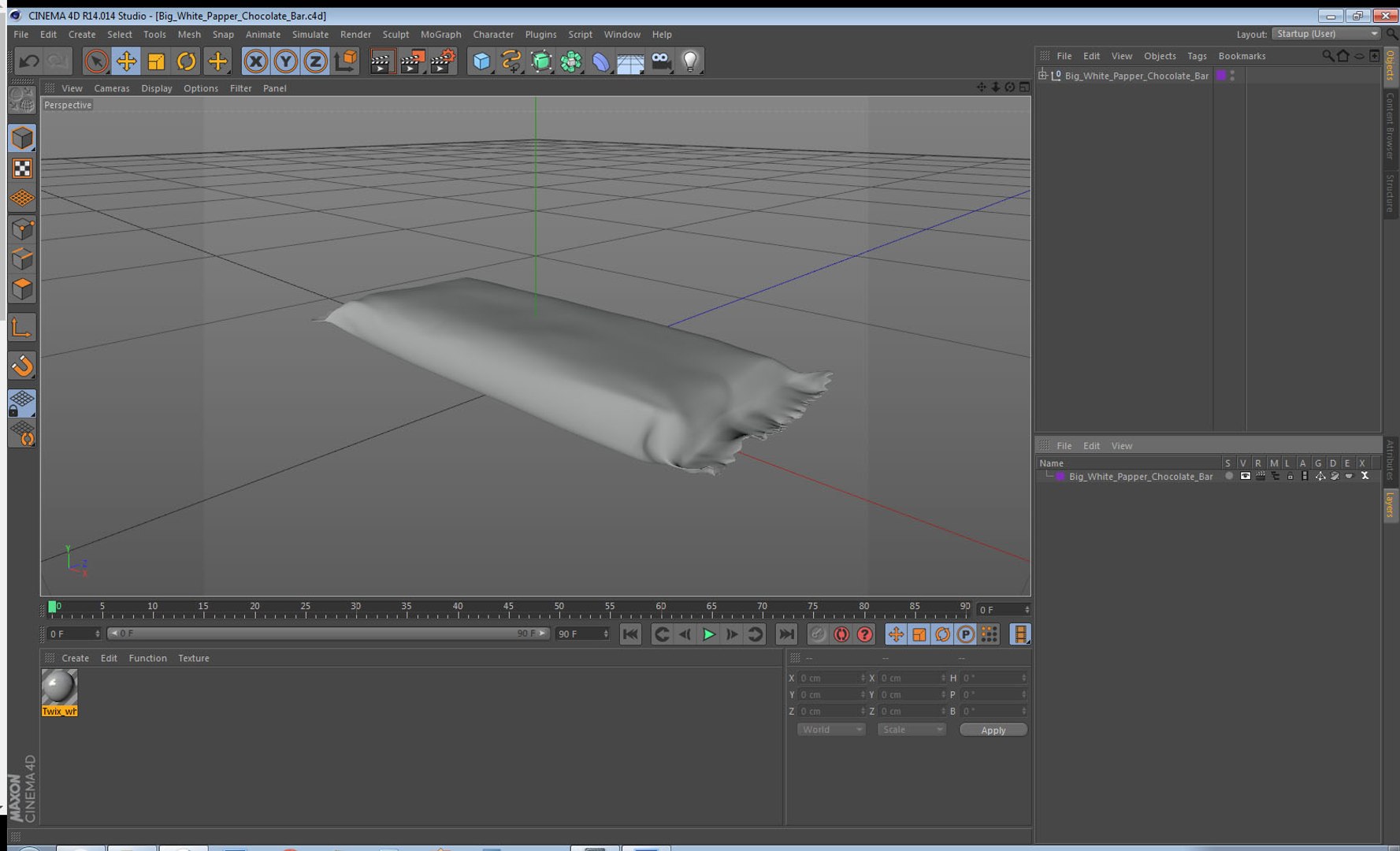Click the purple layer color swatch
This screenshot has height=851, width=1400.
pyautogui.click(x=1060, y=476)
